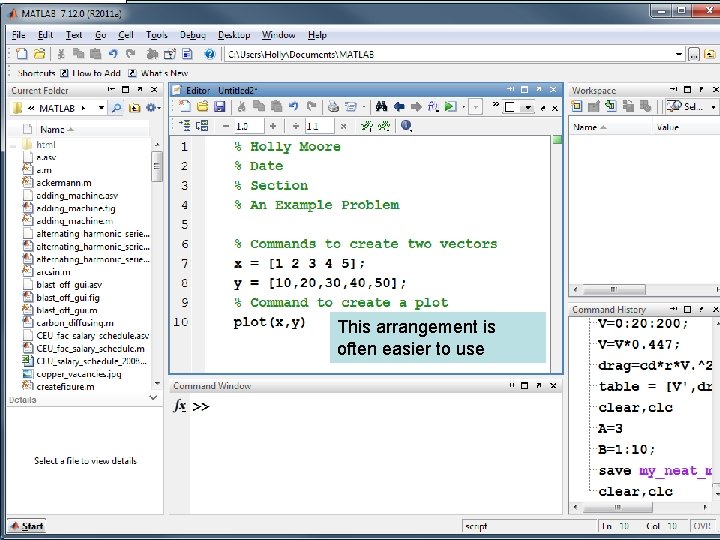Open the current directory path dropdown
This screenshot has height=540, width=720.
679,55
